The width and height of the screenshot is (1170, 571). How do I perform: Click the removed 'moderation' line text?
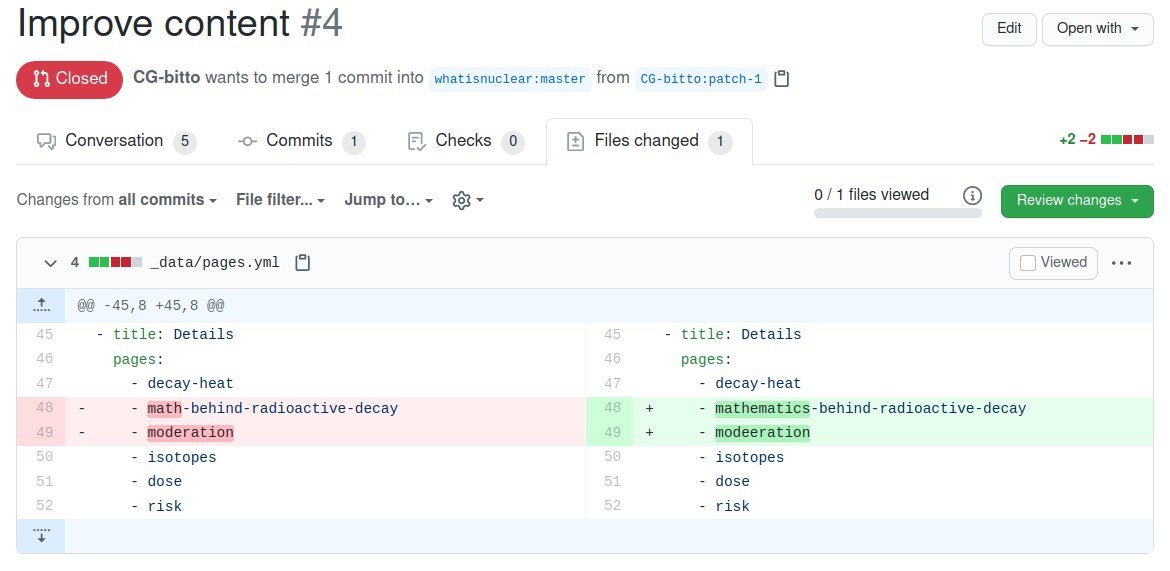(190, 433)
